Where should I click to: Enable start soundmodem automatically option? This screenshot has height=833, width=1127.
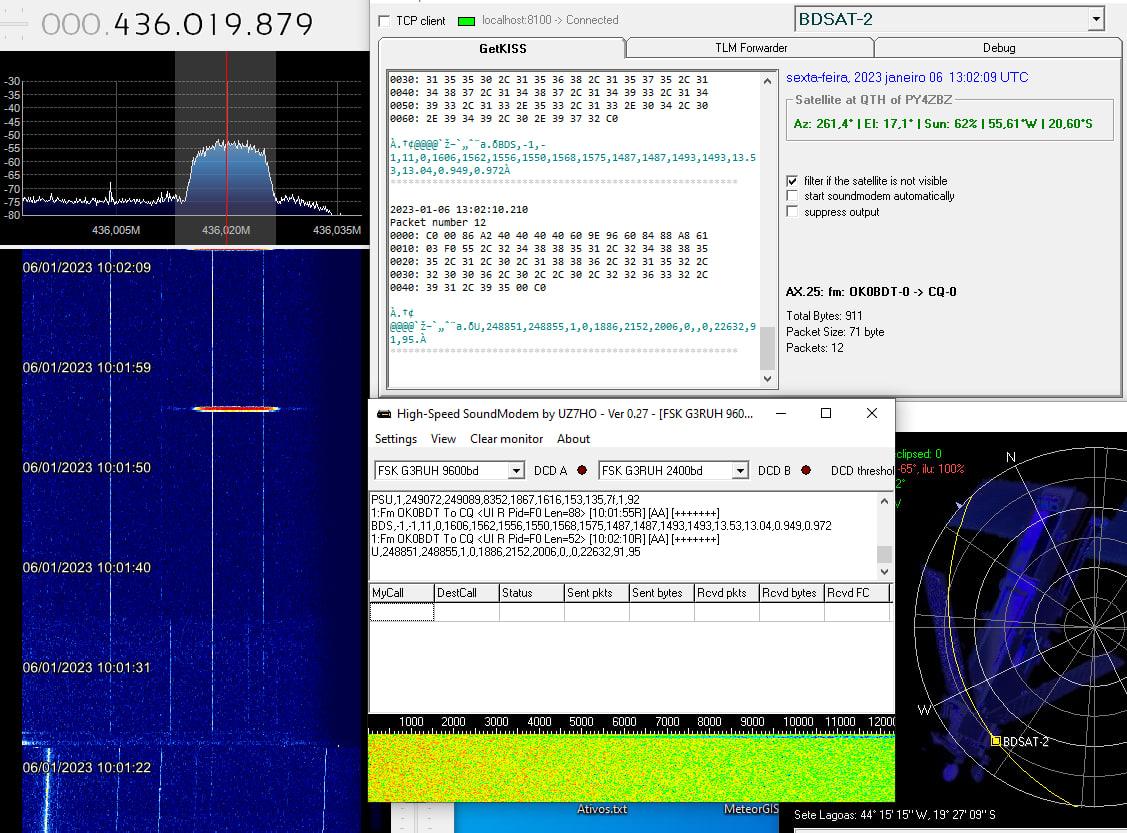(793, 196)
